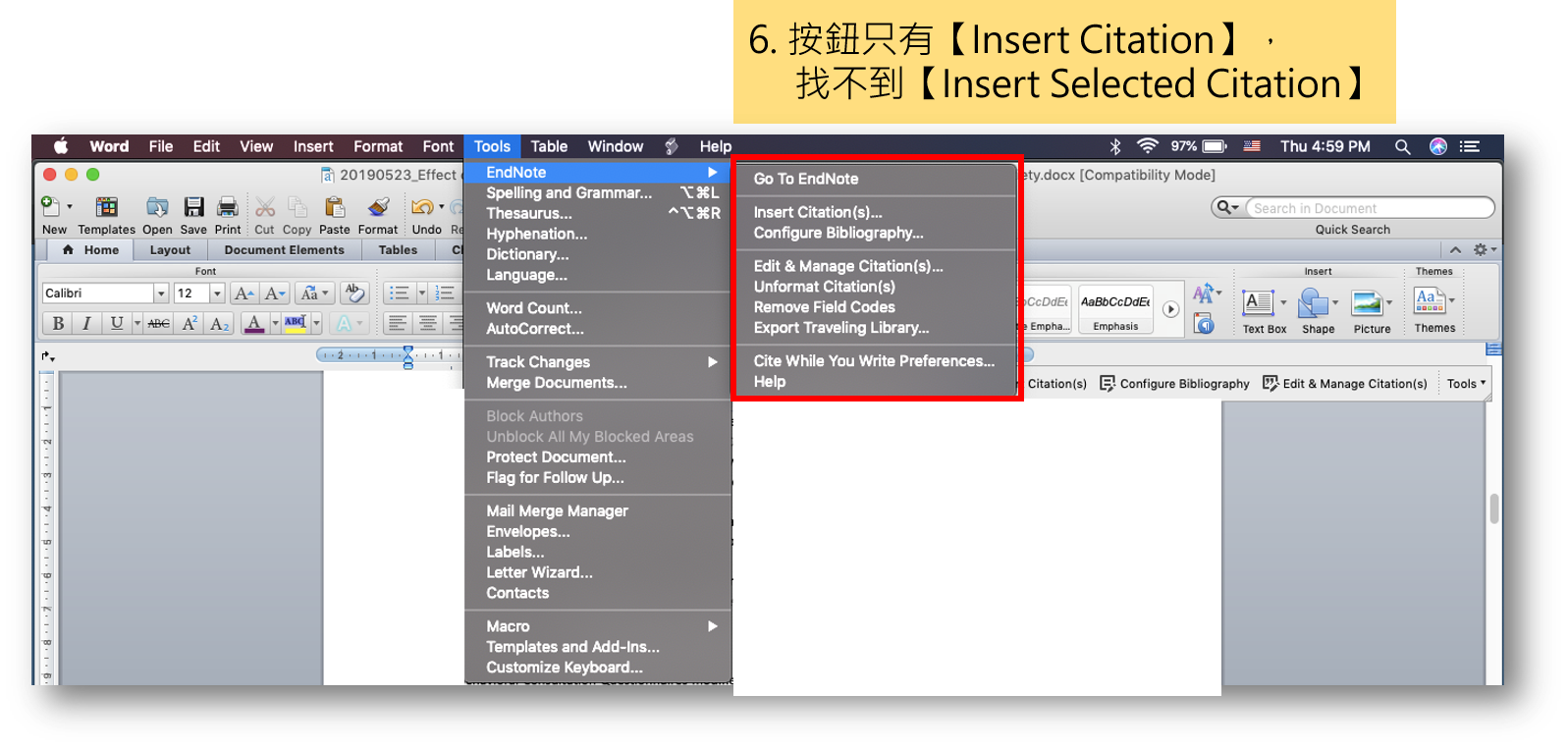Select the Format painter brush icon
This screenshot has height=749, width=1568.
[x=378, y=207]
